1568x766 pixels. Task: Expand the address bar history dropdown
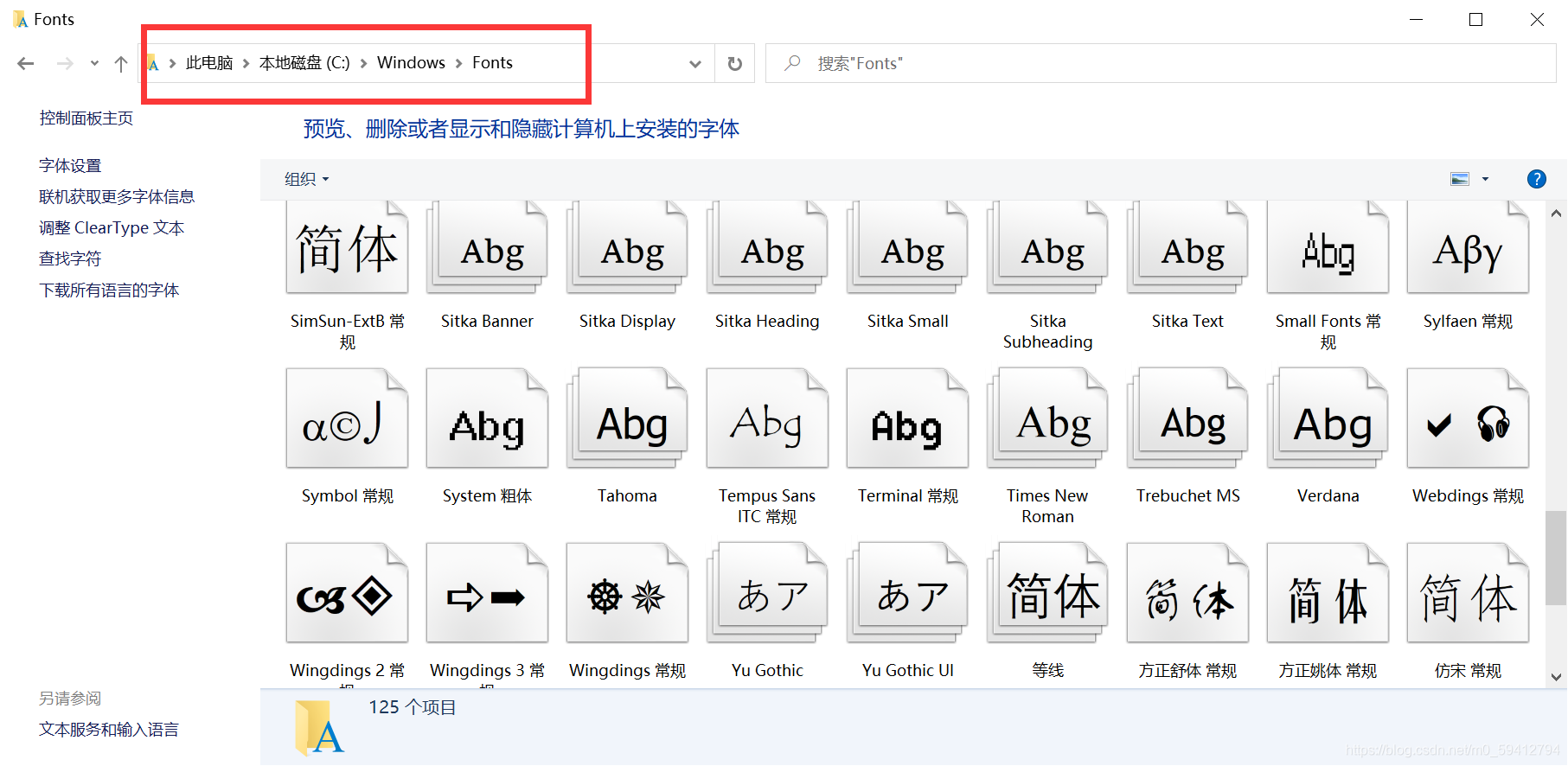click(695, 63)
